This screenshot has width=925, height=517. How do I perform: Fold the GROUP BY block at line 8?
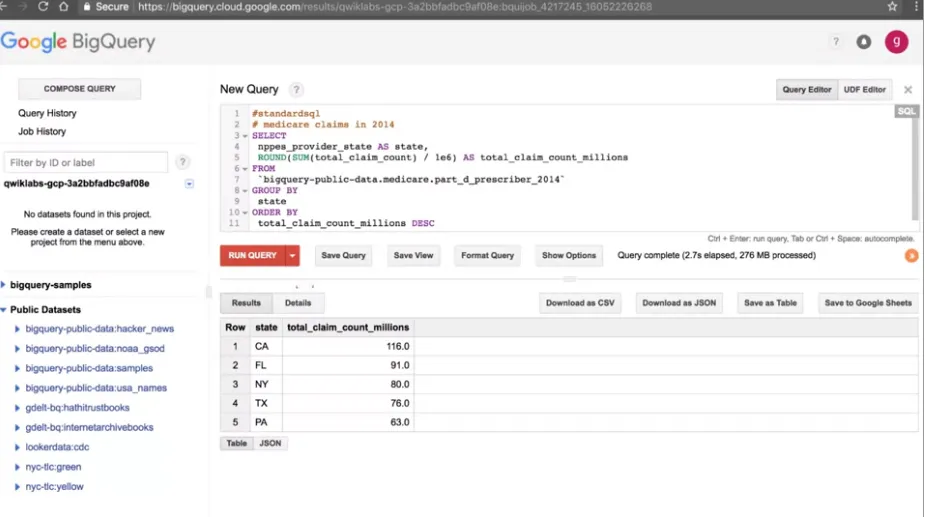(245, 191)
